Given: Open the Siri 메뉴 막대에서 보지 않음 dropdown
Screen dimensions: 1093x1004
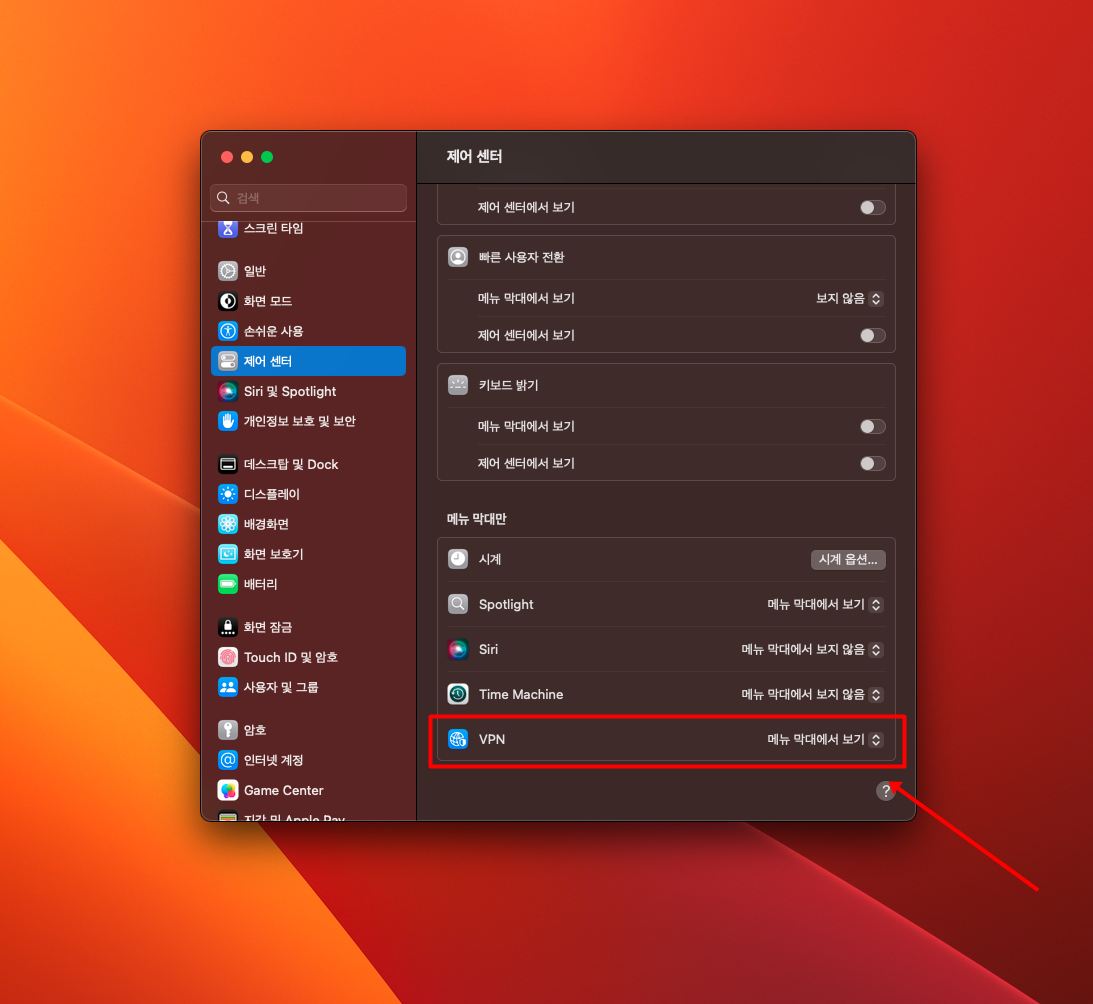Looking at the screenshot, I should tap(812, 650).
